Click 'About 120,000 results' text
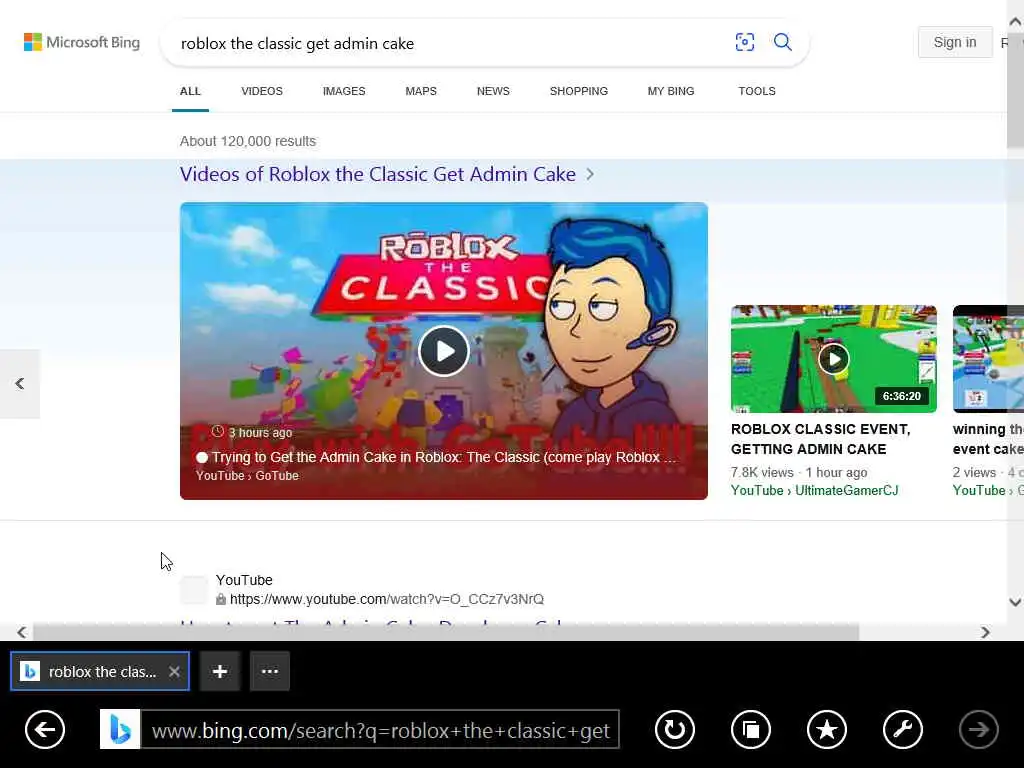Image resolution: width=1024 pixels, height=768 pixels. (248, 141)
